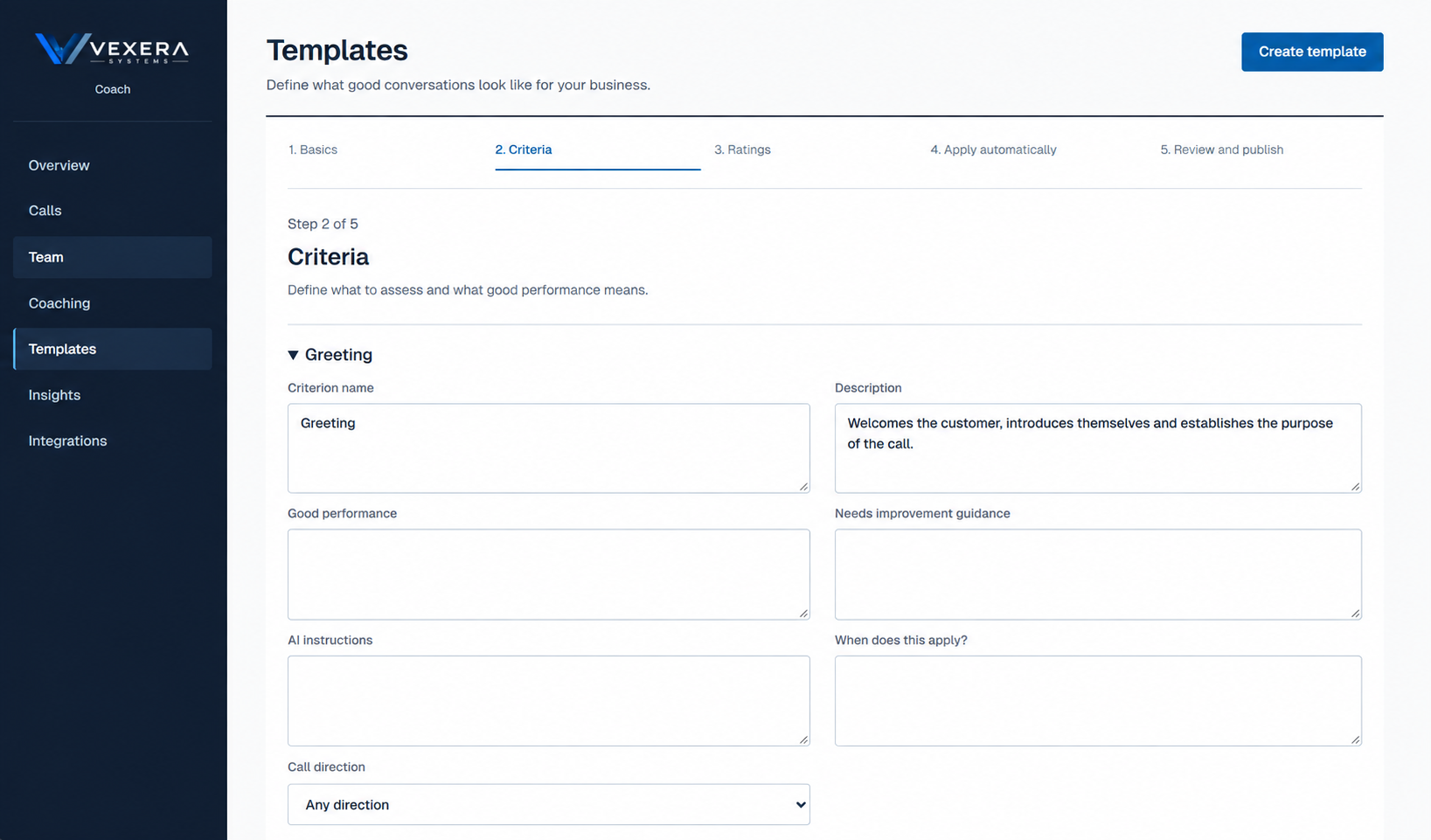Image resolution: width=1431 pixels, height=840 pixels.
Task: Open Overview in the sidebar
Action: point(112,165)
